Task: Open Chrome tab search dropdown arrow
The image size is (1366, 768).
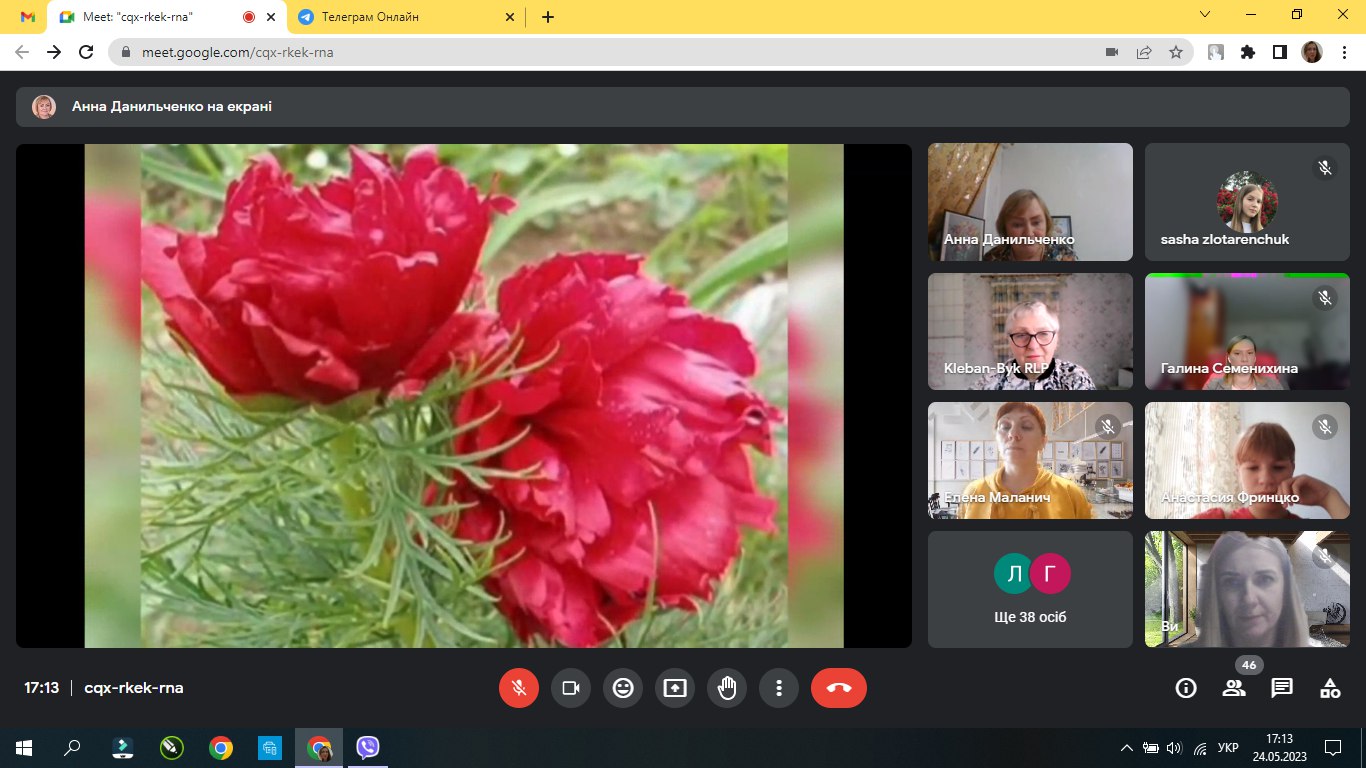Action: pos(1206,15)
